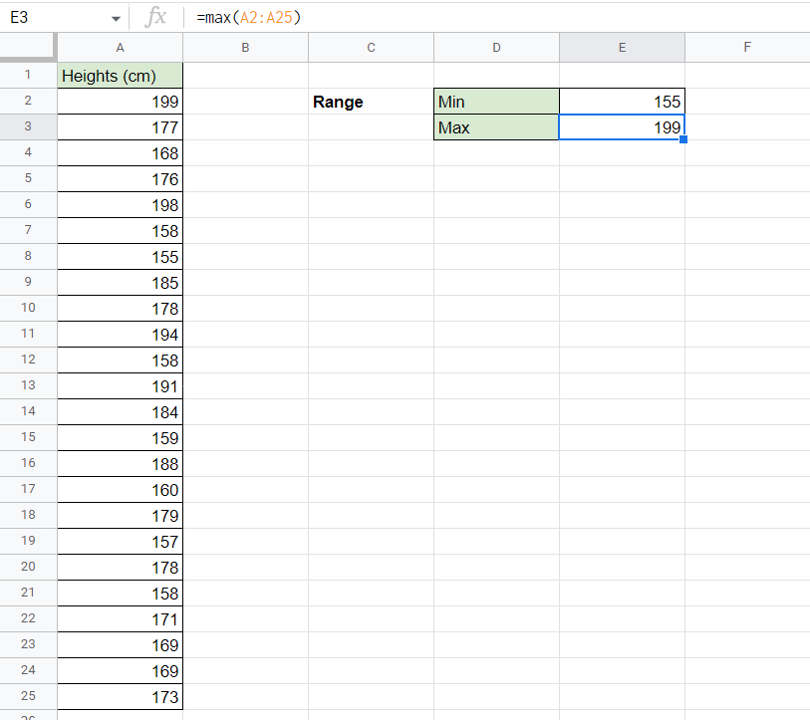Select row 20 header
Image resolution: width=810 pixels, height=720 pixels.
click(28, 567)
